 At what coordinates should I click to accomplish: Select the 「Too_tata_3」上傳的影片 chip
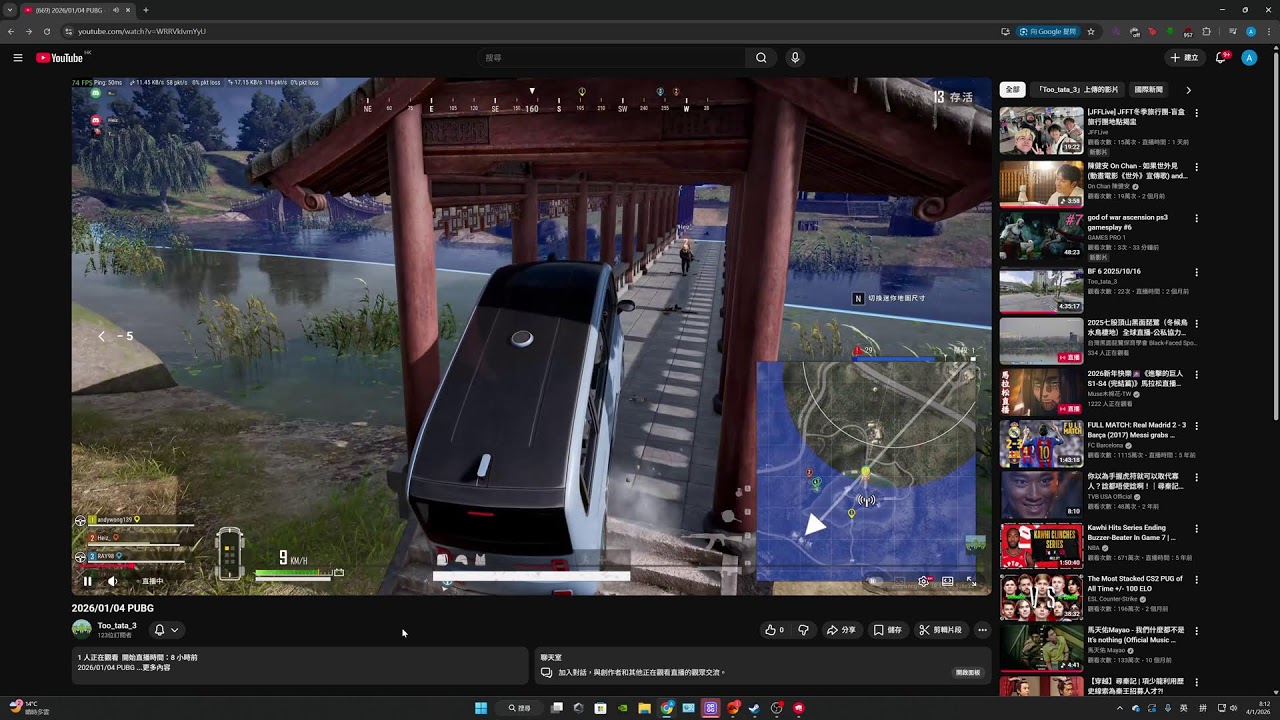(1079, 89)
